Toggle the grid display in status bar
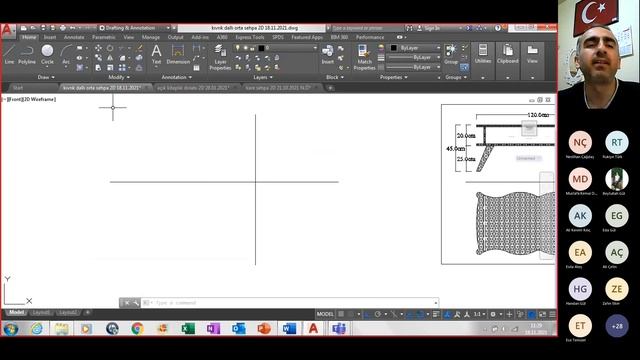The width and height of the screenshot is (640, 360). 341,314
